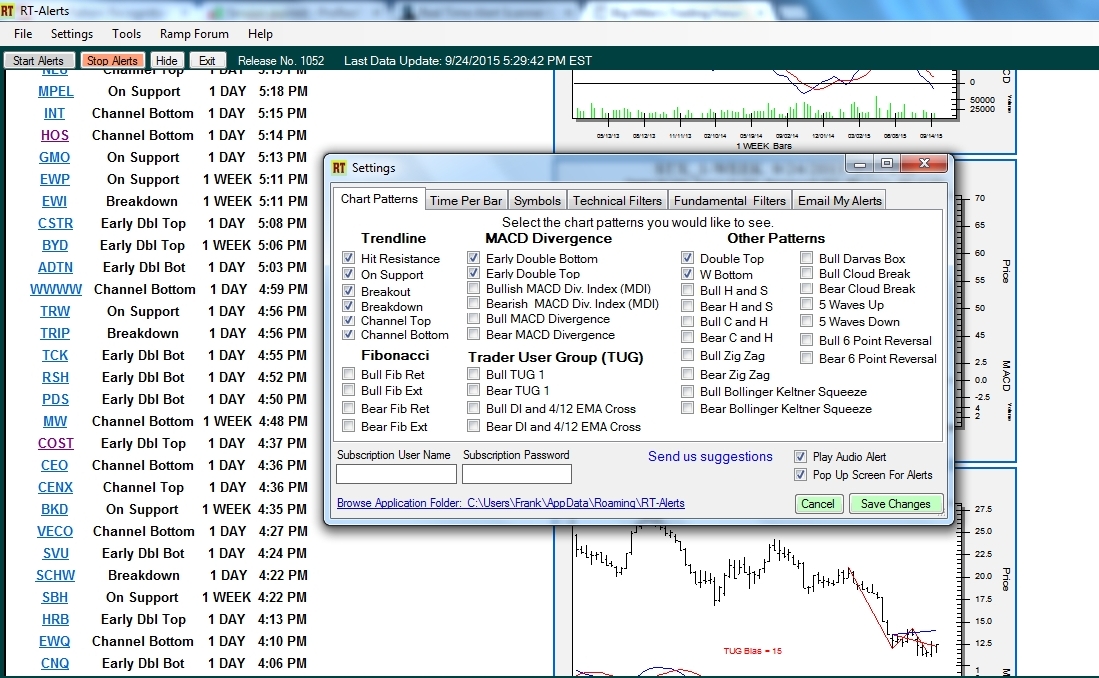
Task: Enable Bull Bollinger Keltner Squeeze checkbox
Action: point(688,391)
